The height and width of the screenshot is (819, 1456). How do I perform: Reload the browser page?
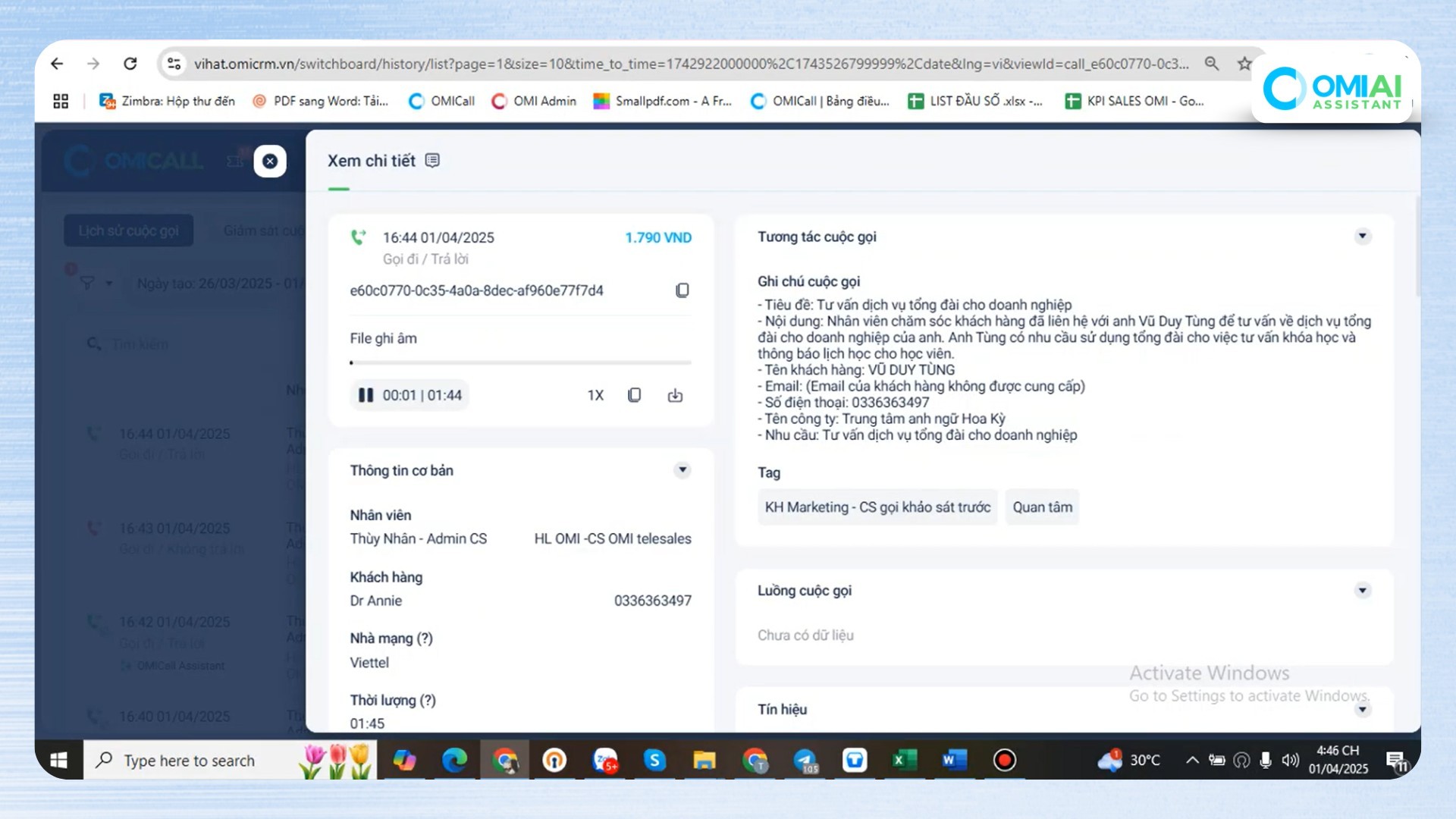130,64
